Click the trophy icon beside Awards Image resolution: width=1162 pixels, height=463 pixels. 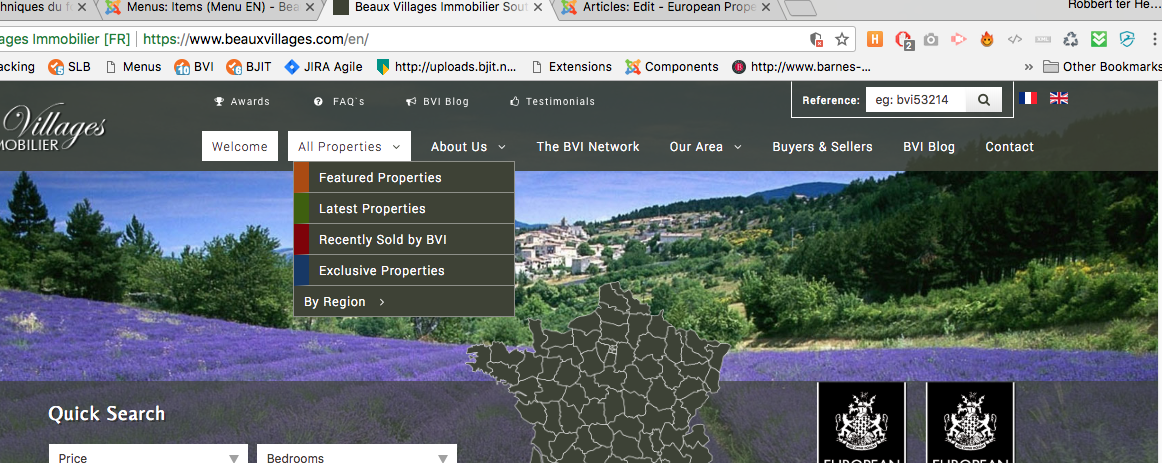219,101
